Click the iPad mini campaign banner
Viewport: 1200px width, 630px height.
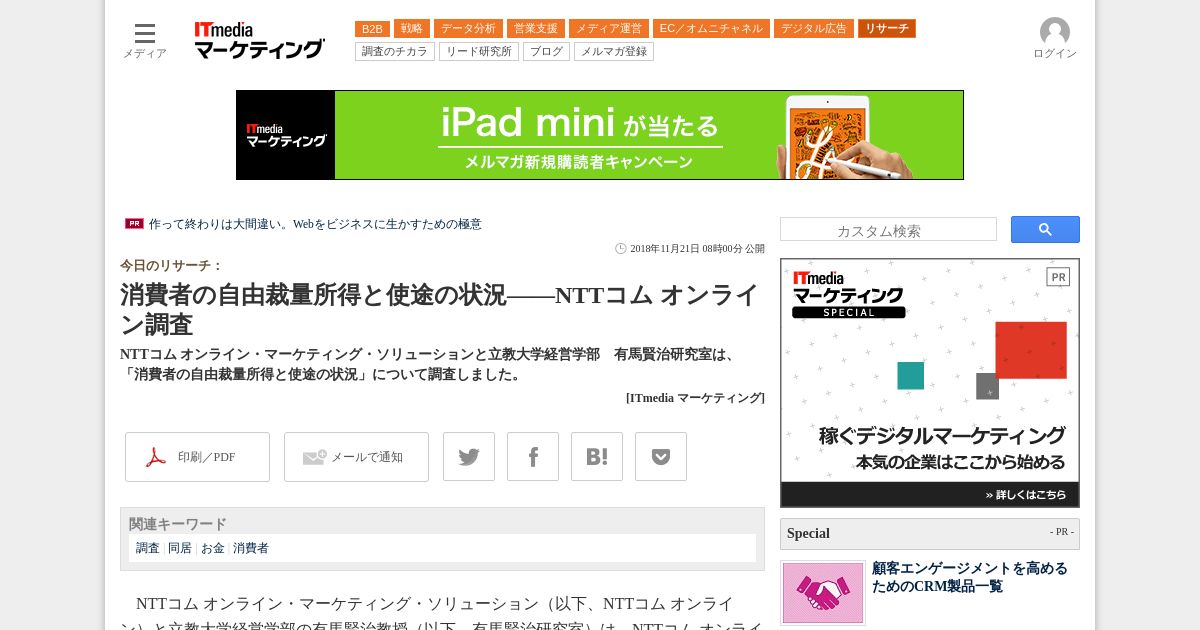(600, 135)
